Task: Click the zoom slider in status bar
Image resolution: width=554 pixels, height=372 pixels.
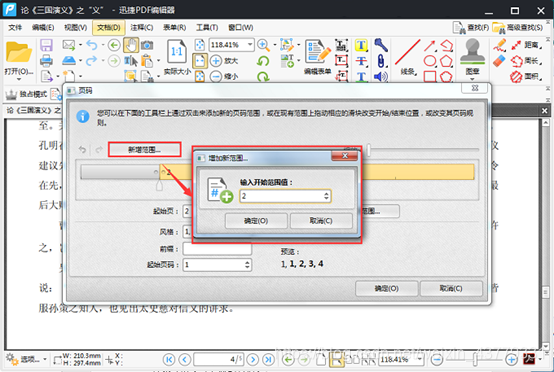Action: click(x=475, y=360)
